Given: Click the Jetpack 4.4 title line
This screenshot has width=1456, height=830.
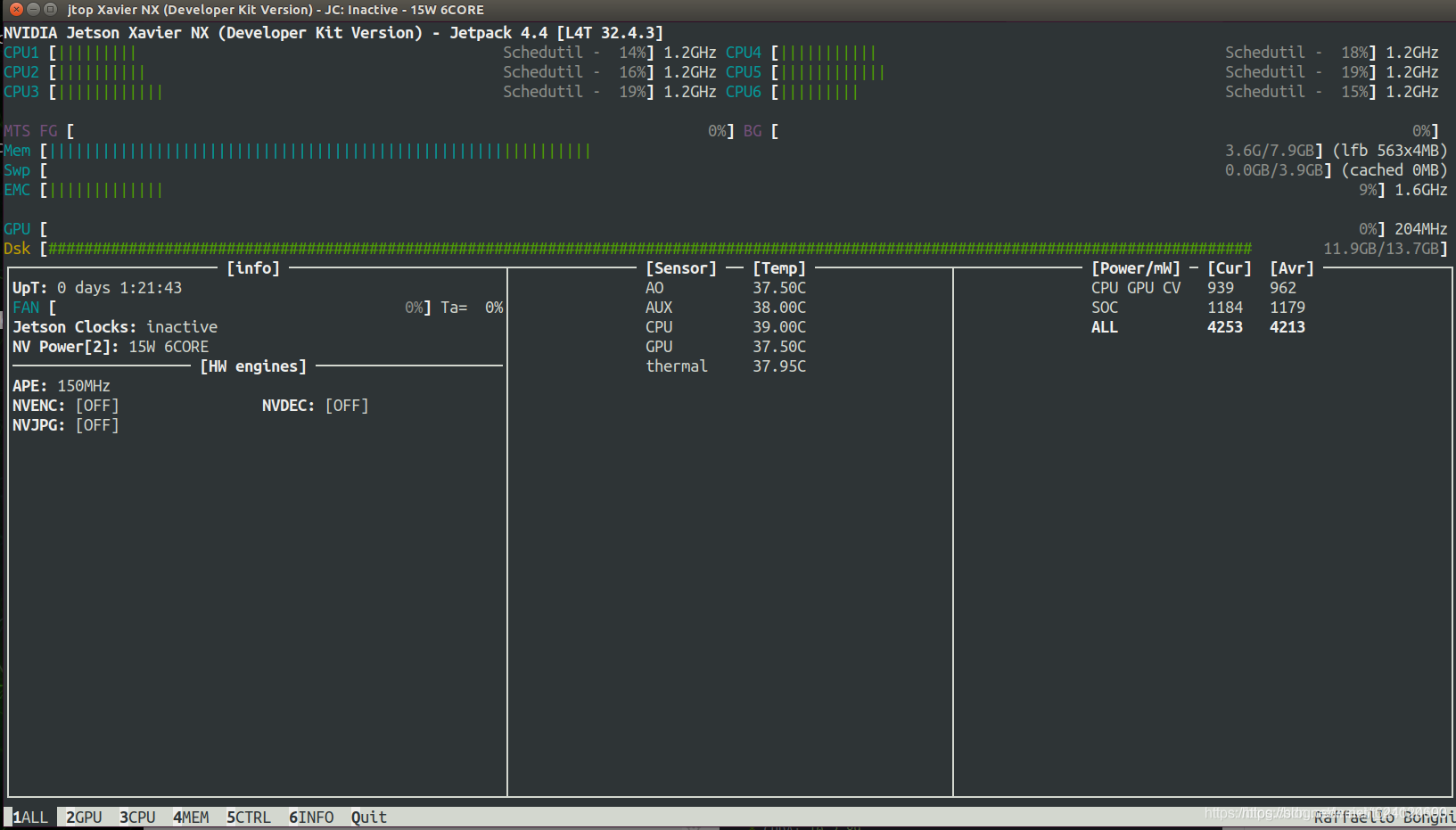Looking at the screenshot, I should 333,33.
